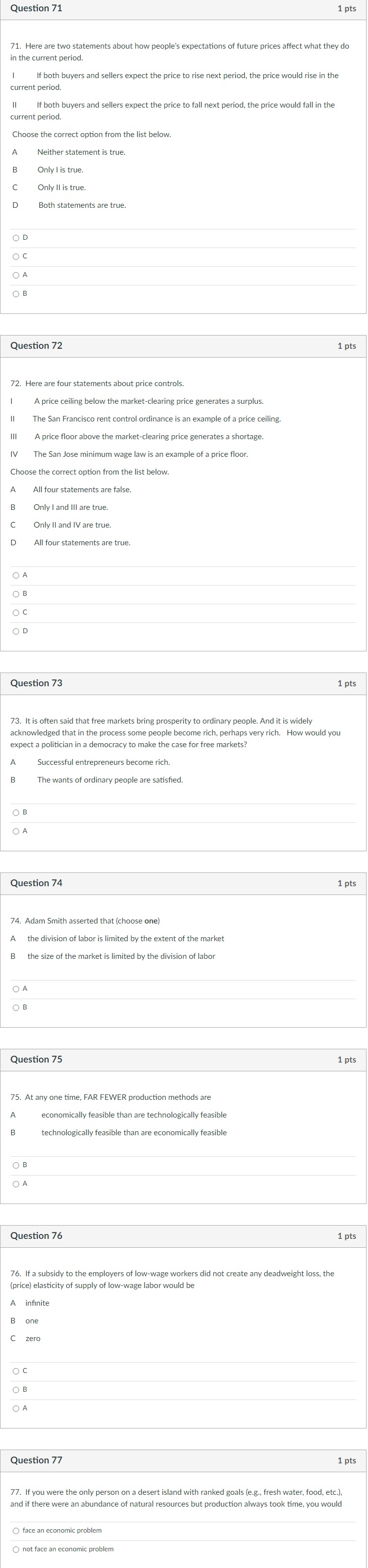Select answer B for Question 72
Screen dimensions: 368x1568
16,594
